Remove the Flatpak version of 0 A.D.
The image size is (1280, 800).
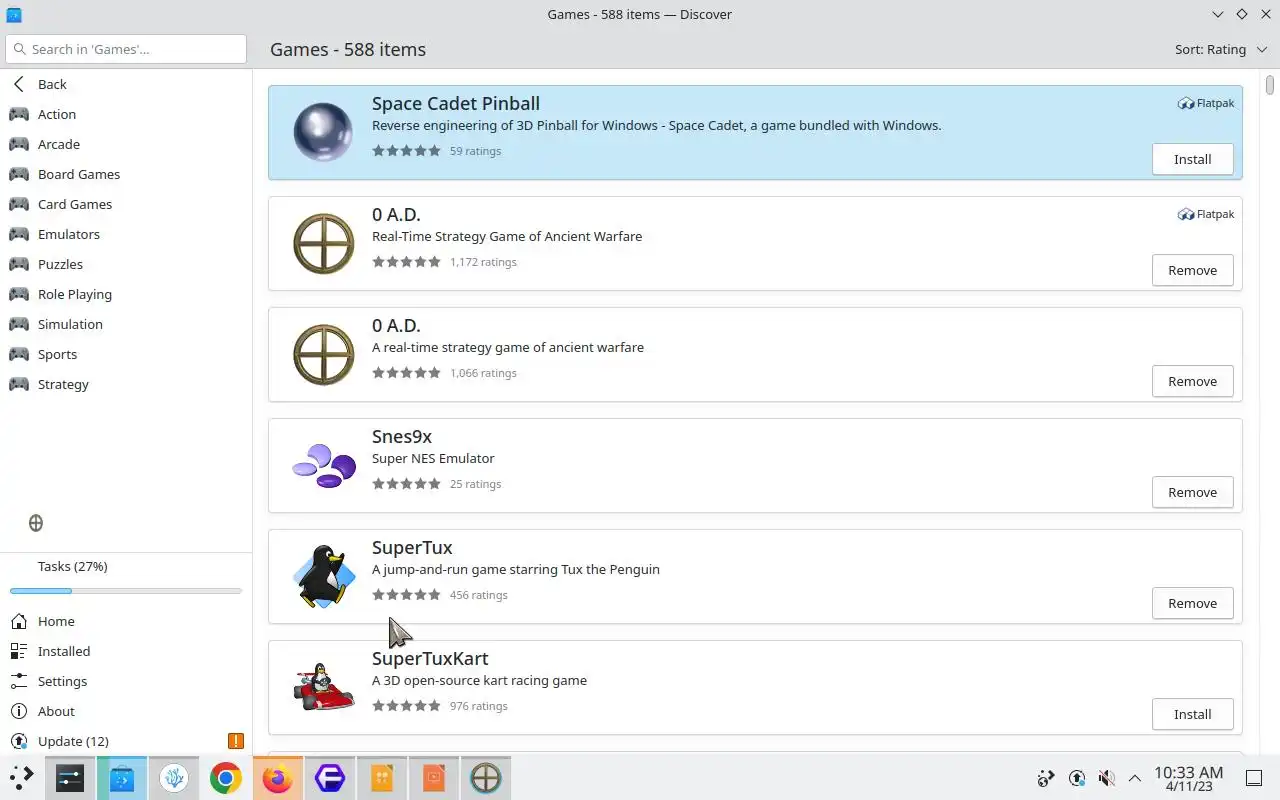1192,270
